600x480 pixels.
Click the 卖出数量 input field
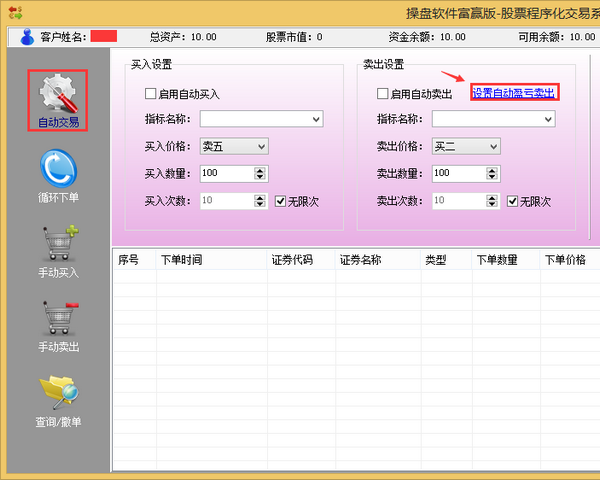click(x=460, y=174)
